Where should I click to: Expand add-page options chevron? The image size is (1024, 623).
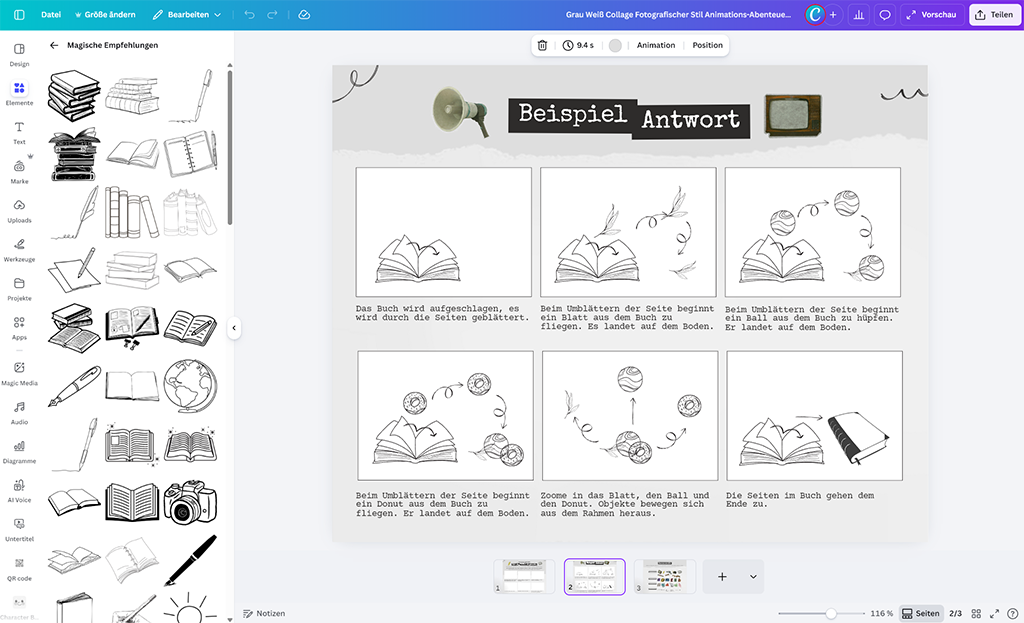coord(753,577)
